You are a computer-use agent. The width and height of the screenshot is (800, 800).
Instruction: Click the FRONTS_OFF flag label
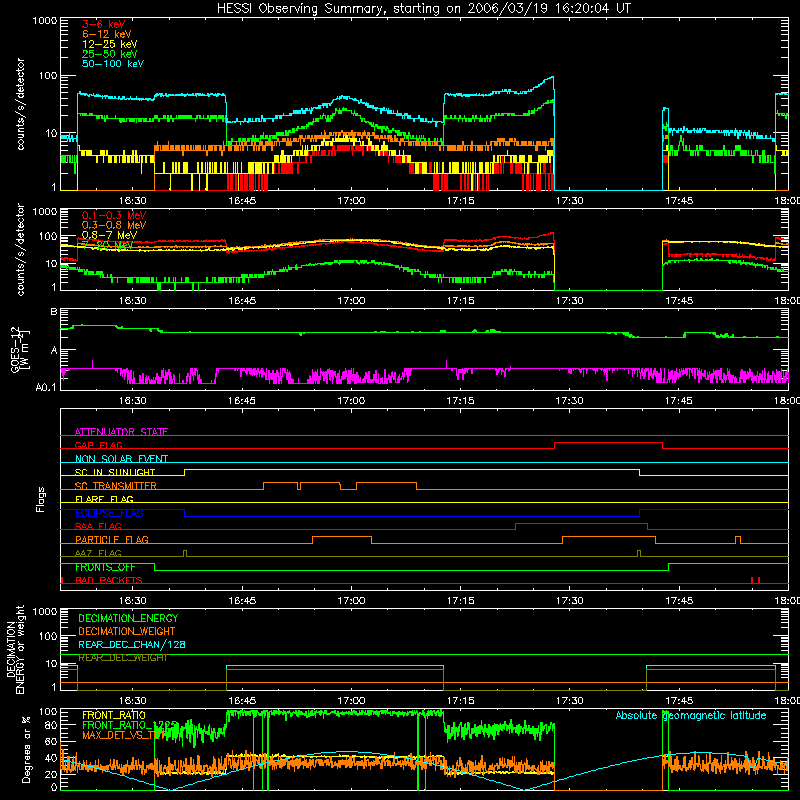pyautogui.click(x=105, y=567)
